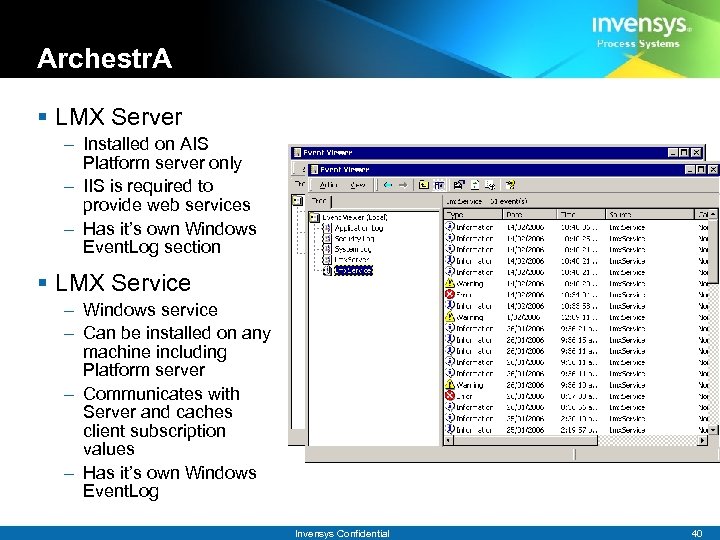Image resolution: width=720 pixels, height=540 pixels.
Task: Click the Forward arrow in Event Viewer toolbar
Action: coord(403,185)
